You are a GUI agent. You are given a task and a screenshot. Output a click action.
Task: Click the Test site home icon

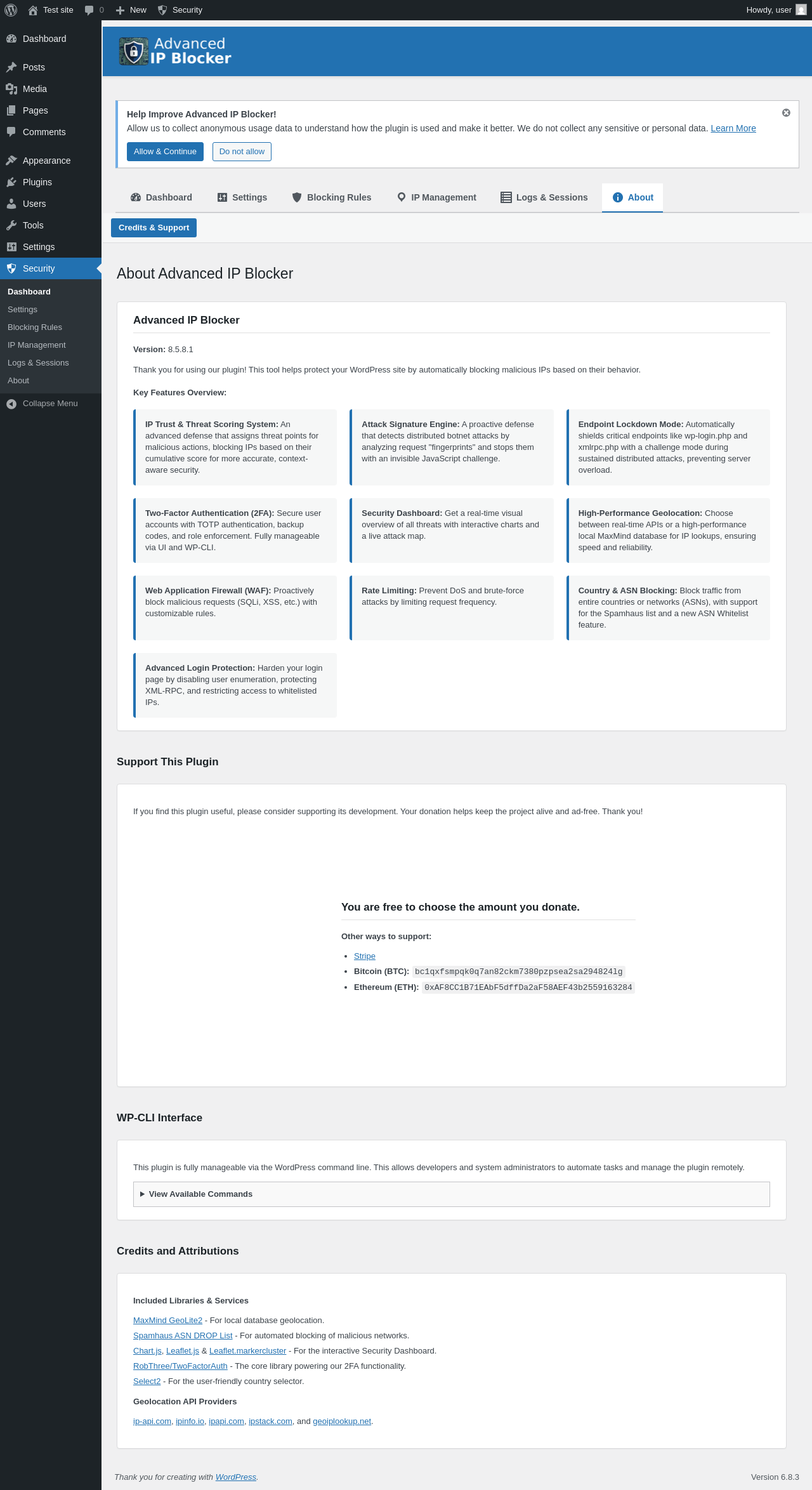coord(33,10)
